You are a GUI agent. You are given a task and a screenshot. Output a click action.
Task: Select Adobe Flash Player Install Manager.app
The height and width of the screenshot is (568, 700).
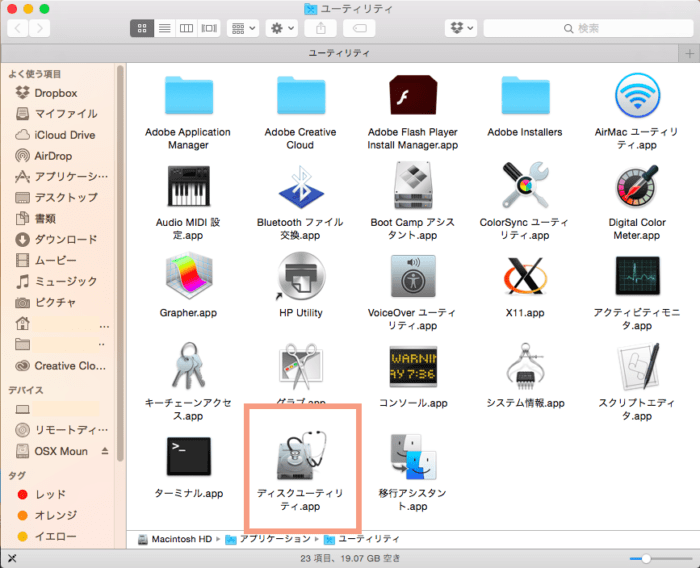pos(413,95)
